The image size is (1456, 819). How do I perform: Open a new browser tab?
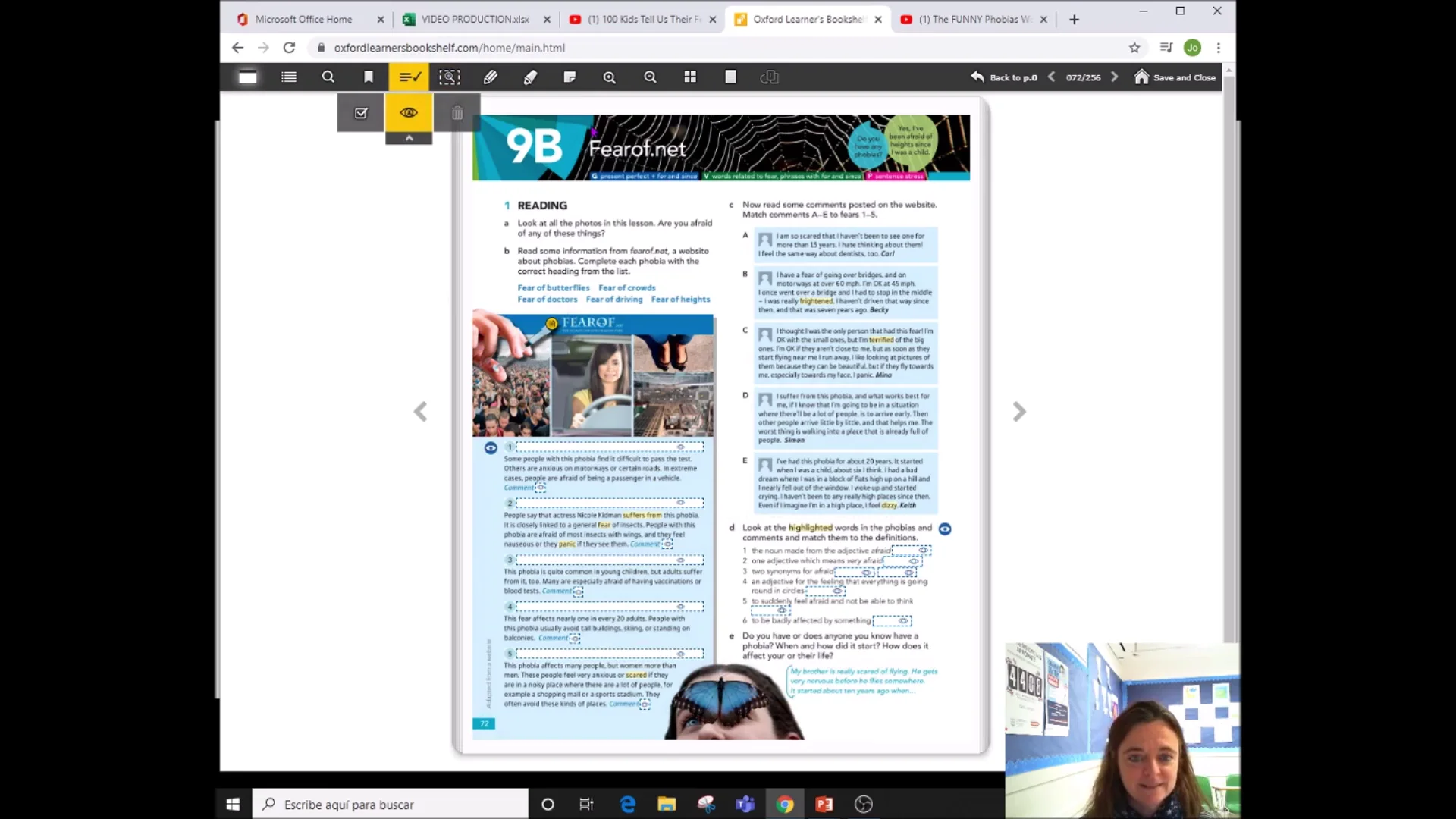(1074, 20)
